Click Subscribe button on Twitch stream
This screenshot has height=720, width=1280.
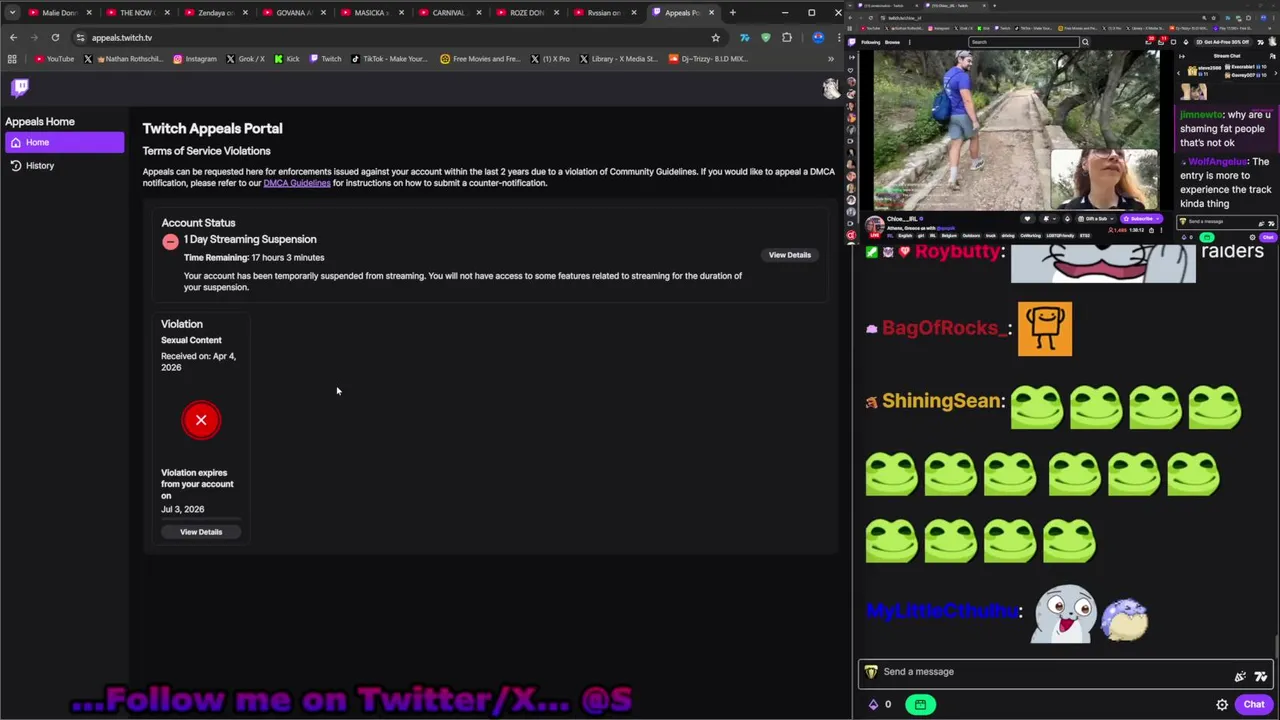1140,219
